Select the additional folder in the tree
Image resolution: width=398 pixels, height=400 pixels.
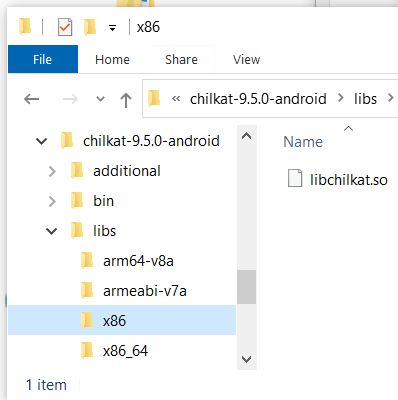click(x=127, y=171)
